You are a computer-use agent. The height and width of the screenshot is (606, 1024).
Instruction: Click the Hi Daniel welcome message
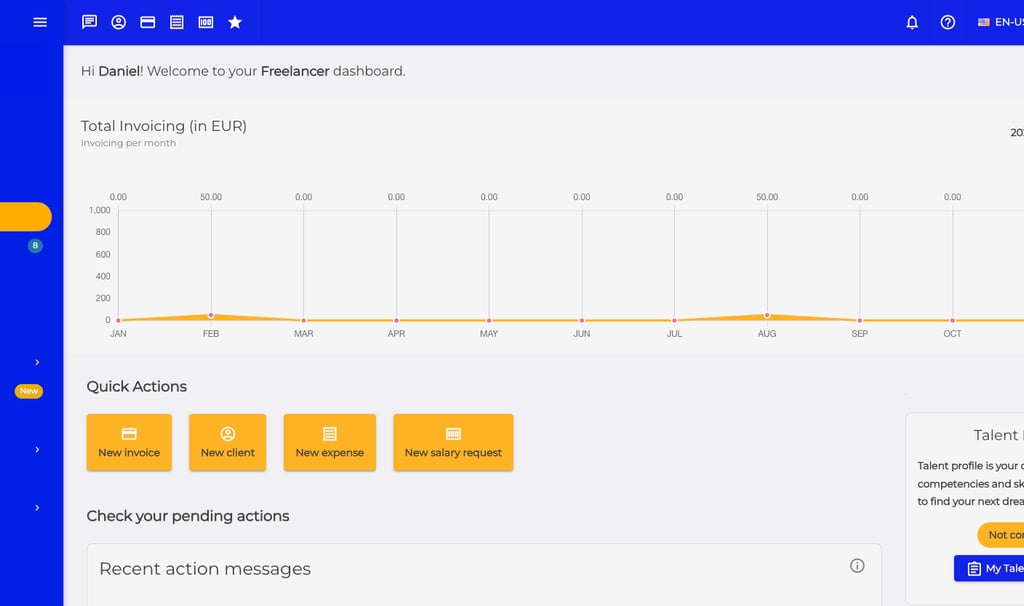pyautogui.click(x=243, y=71)
